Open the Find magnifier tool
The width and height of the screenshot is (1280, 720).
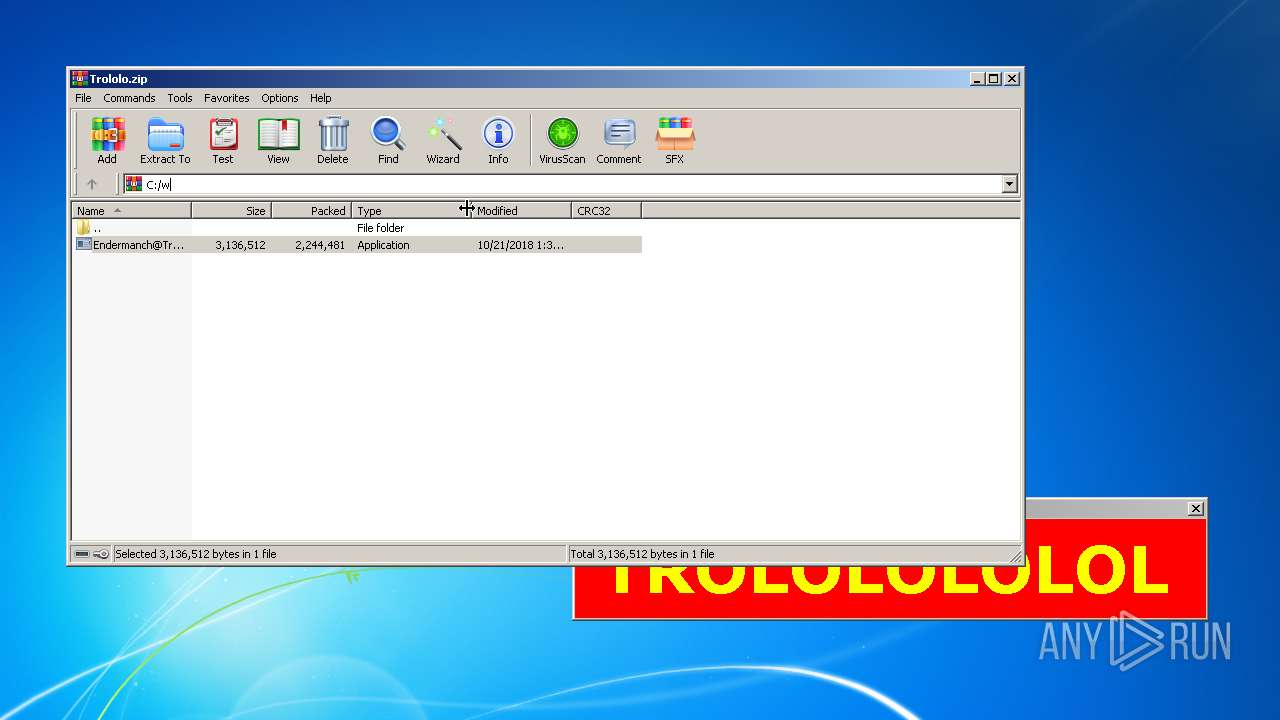coord(388,140)
